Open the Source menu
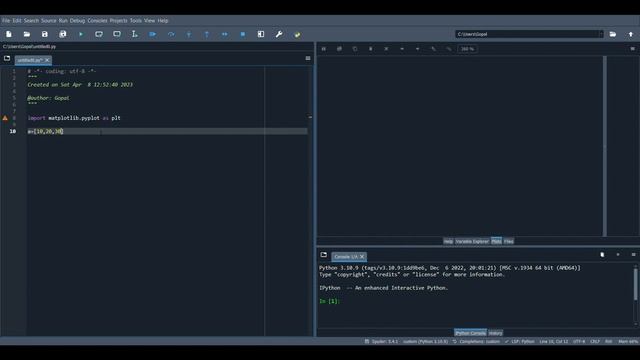The width and height of the screenshot is (640, 360). coord(49,20)
